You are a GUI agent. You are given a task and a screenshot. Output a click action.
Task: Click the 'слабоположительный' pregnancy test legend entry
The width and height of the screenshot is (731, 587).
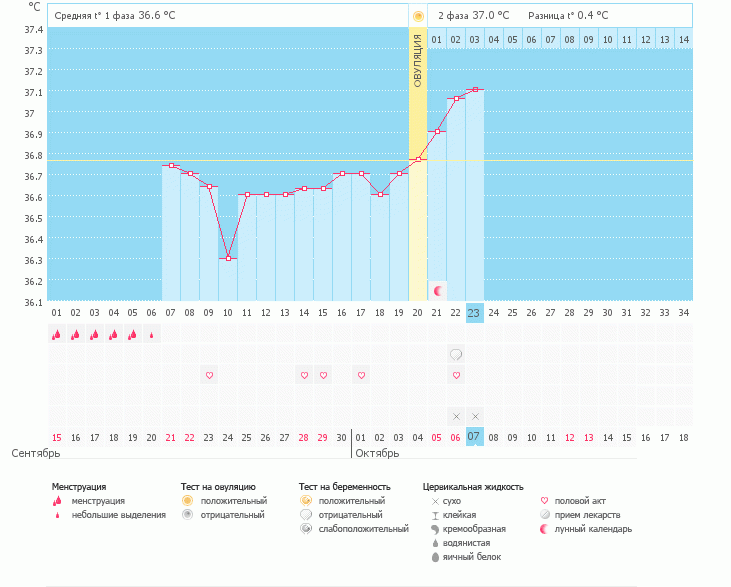pyautogui.click(x=361, y=528)
